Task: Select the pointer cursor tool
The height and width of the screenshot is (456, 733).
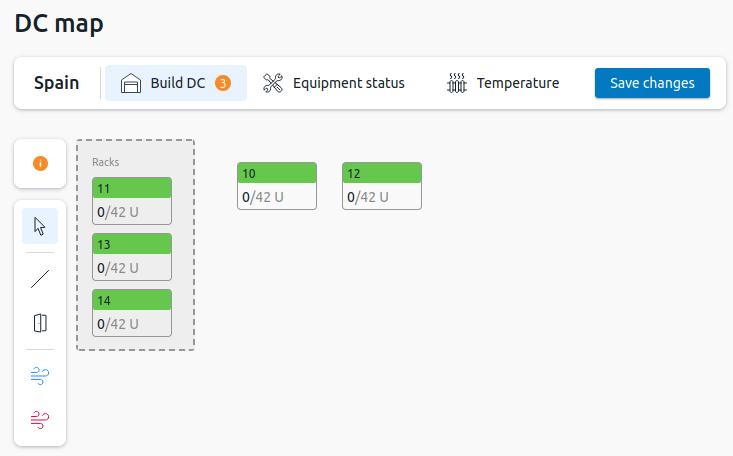Action: [40, 226]
